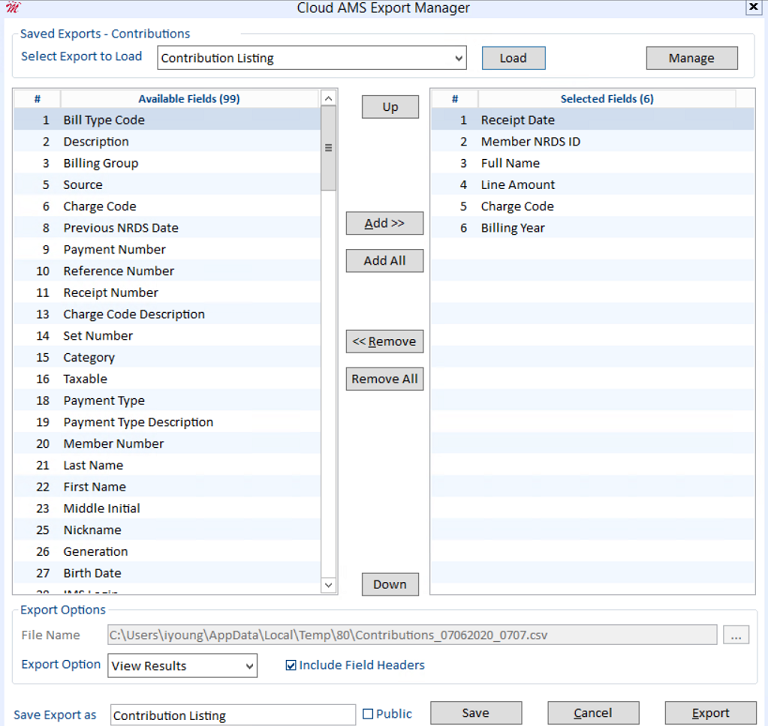Close the Cloud AMS Export Manager window
The width and height of the screenshot is (768, 726).
tap(753, 7)
